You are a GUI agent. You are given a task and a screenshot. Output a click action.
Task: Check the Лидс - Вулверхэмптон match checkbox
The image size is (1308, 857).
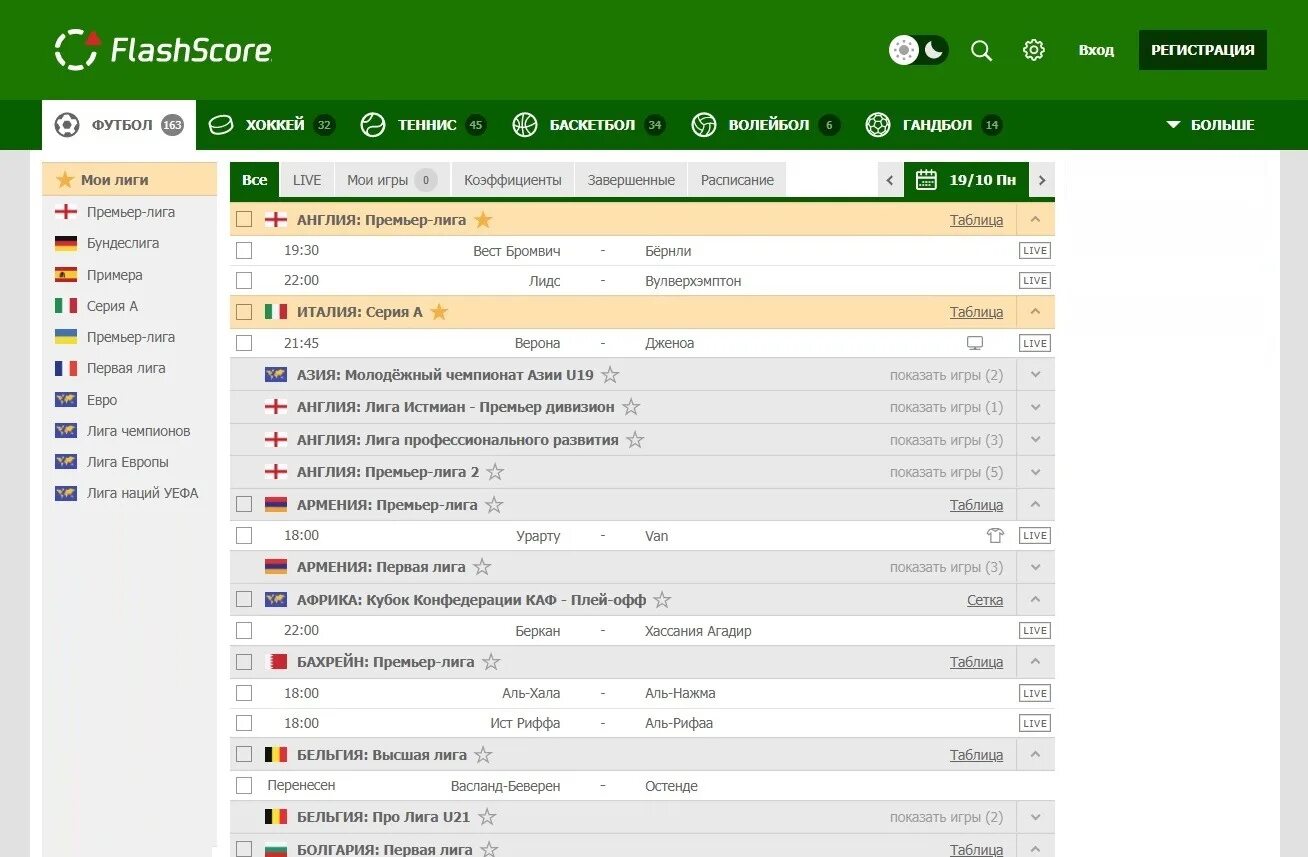point(244,280)
